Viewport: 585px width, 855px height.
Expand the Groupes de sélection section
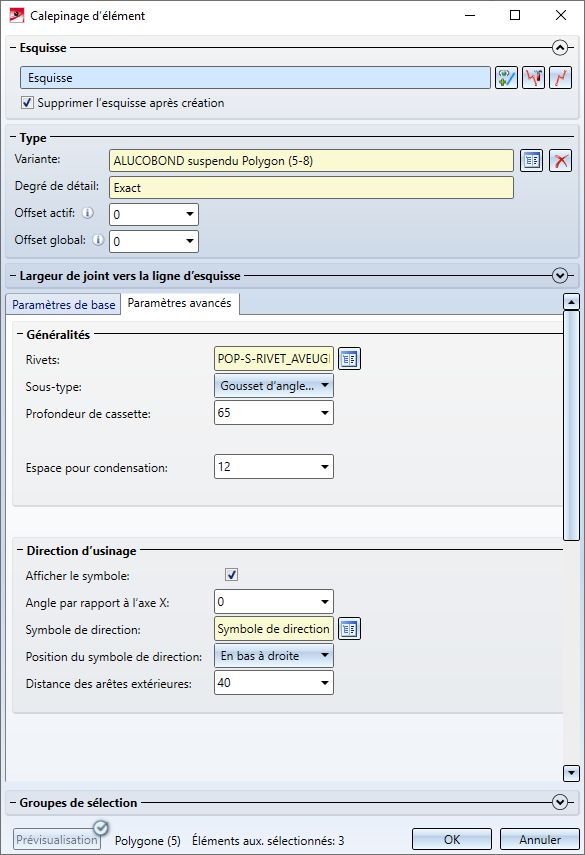[560, 803]
